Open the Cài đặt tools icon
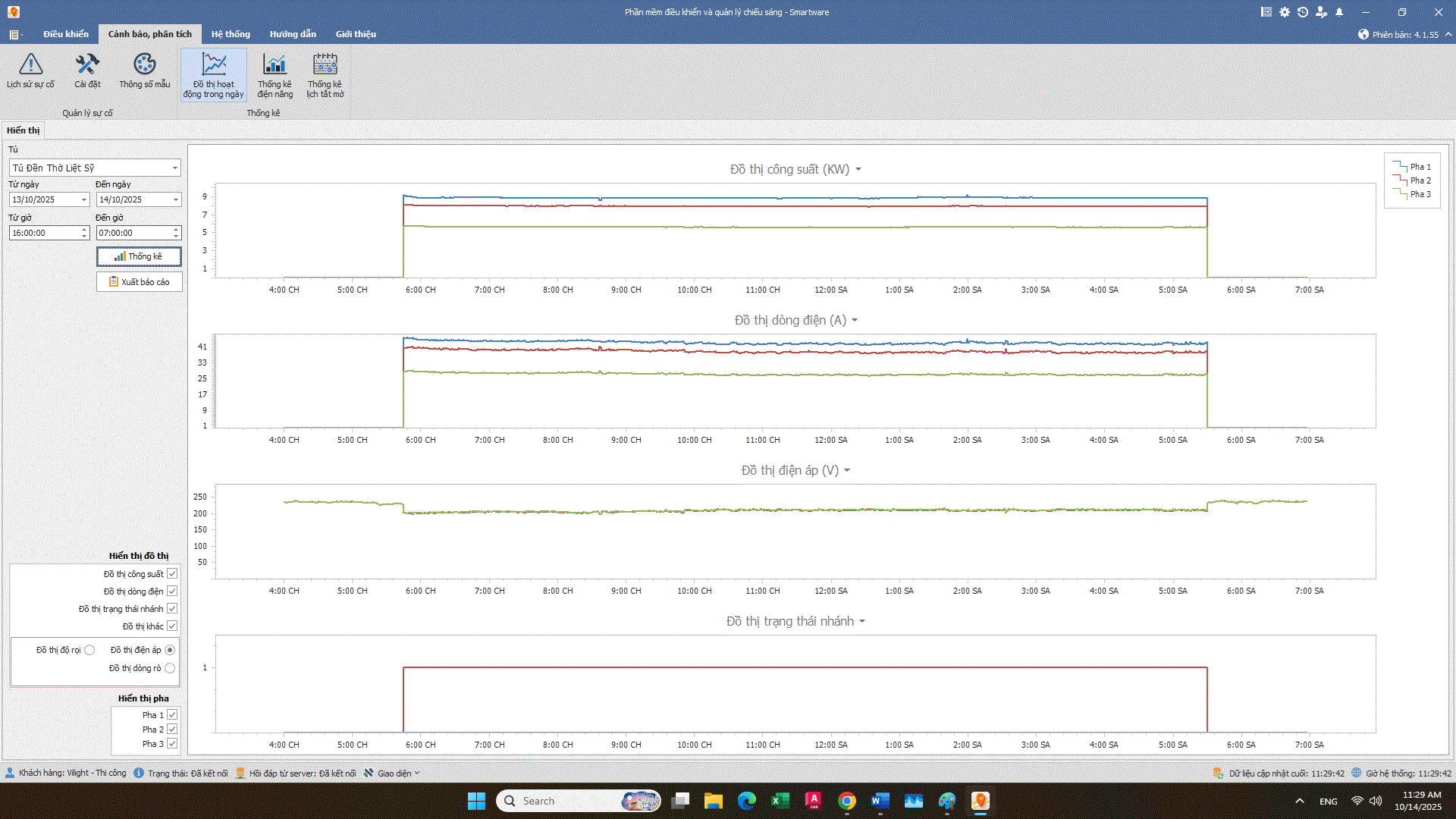The width and height of the screenshot is (1456, 819). point(87,71)
